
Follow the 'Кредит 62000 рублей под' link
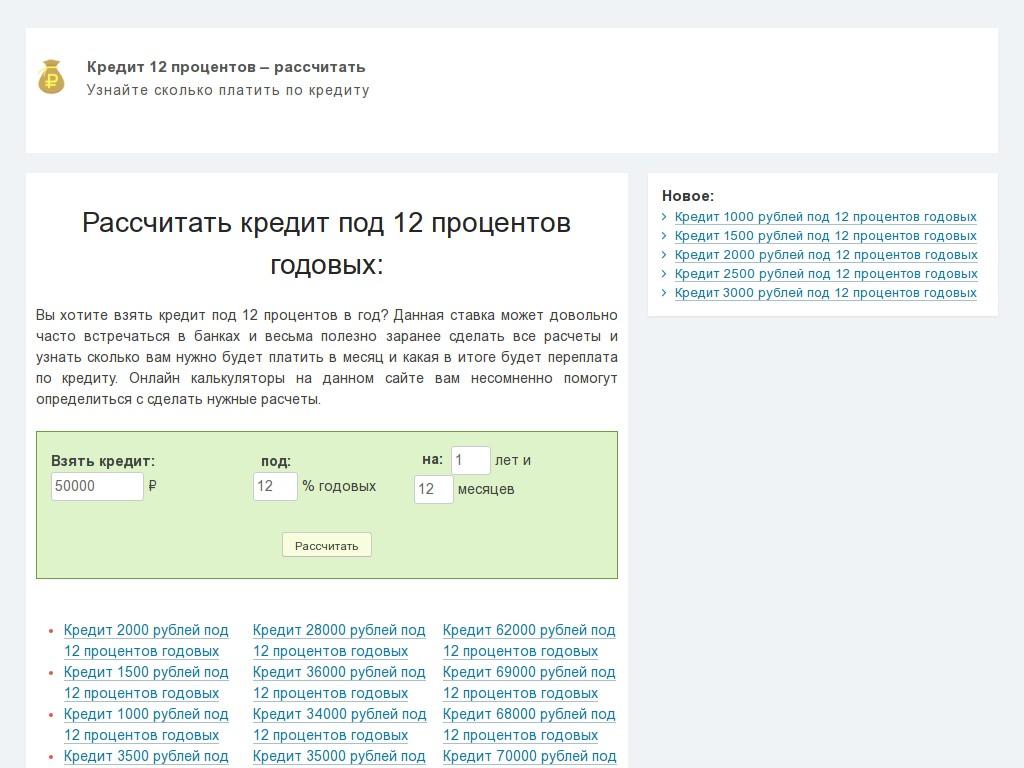tap(529, 630)
